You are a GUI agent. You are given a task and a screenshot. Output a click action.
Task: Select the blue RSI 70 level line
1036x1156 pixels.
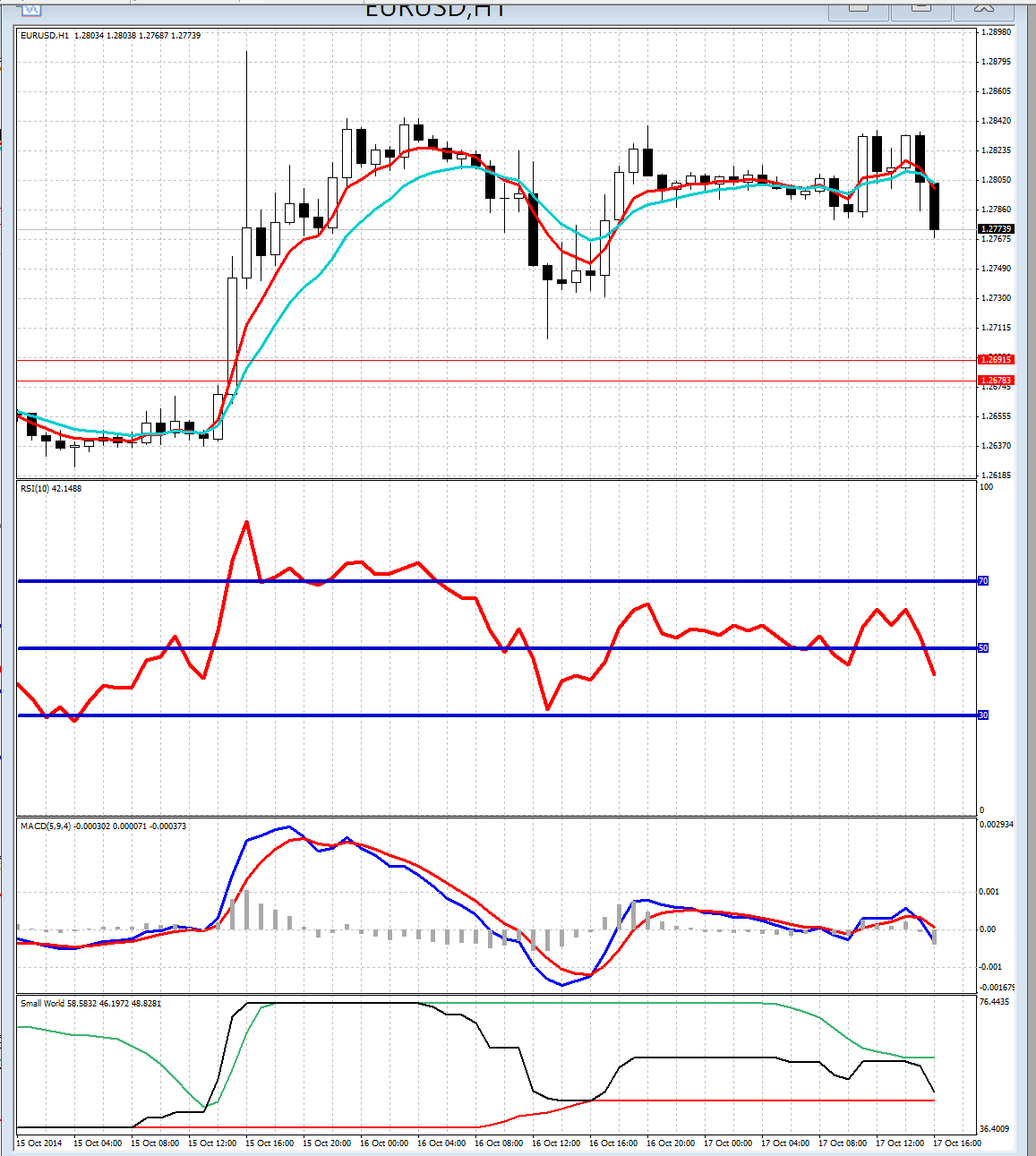click(x=496, y=581)
